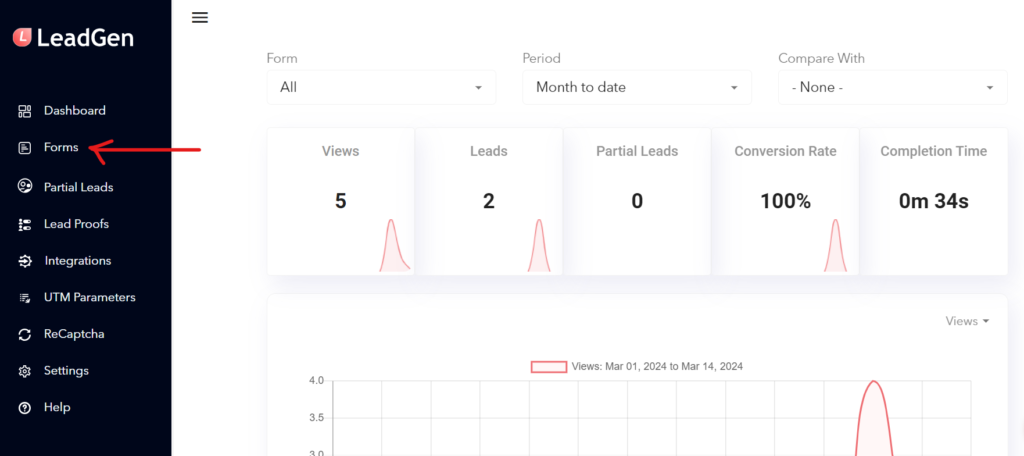Click the Settings gear icon
This screenshot has height=456, width=1024.
[24, 371]
